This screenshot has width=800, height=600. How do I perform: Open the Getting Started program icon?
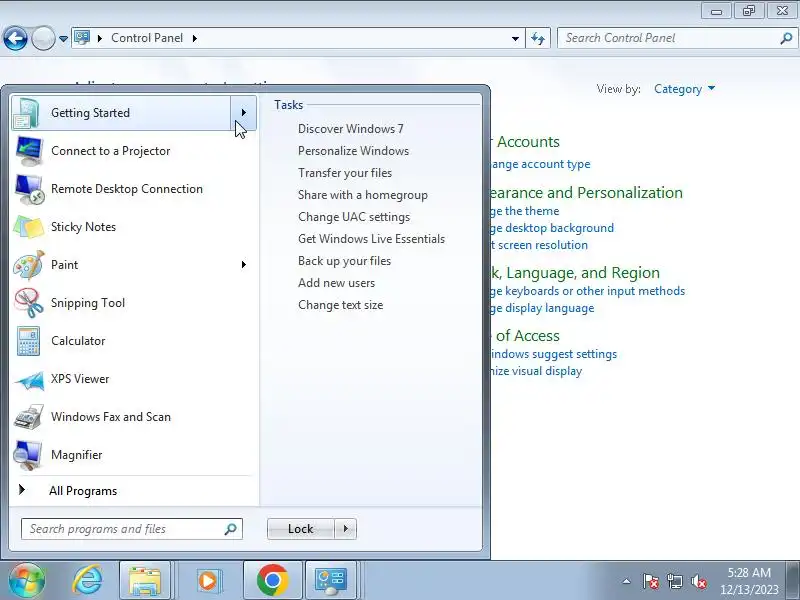point(27,113)
